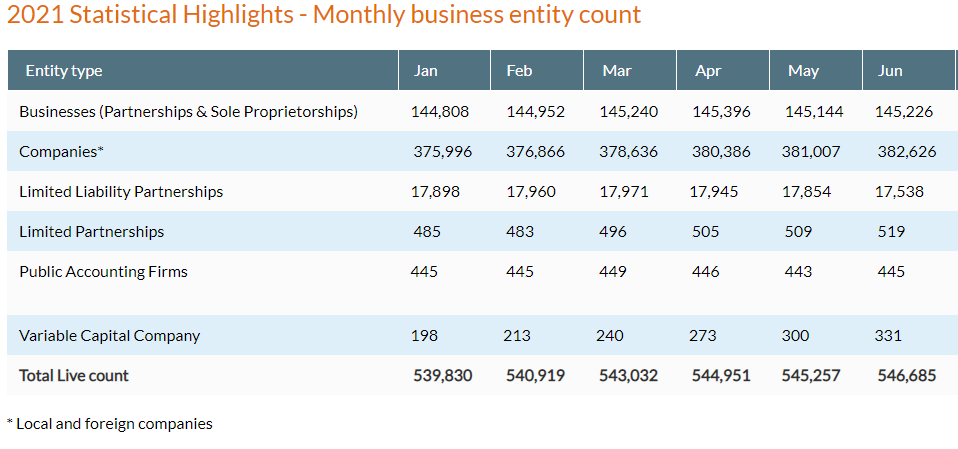Screen dimensions: 958x449
Task: Select the May column header
Action: pyautogui.click(x=803, y=71)
